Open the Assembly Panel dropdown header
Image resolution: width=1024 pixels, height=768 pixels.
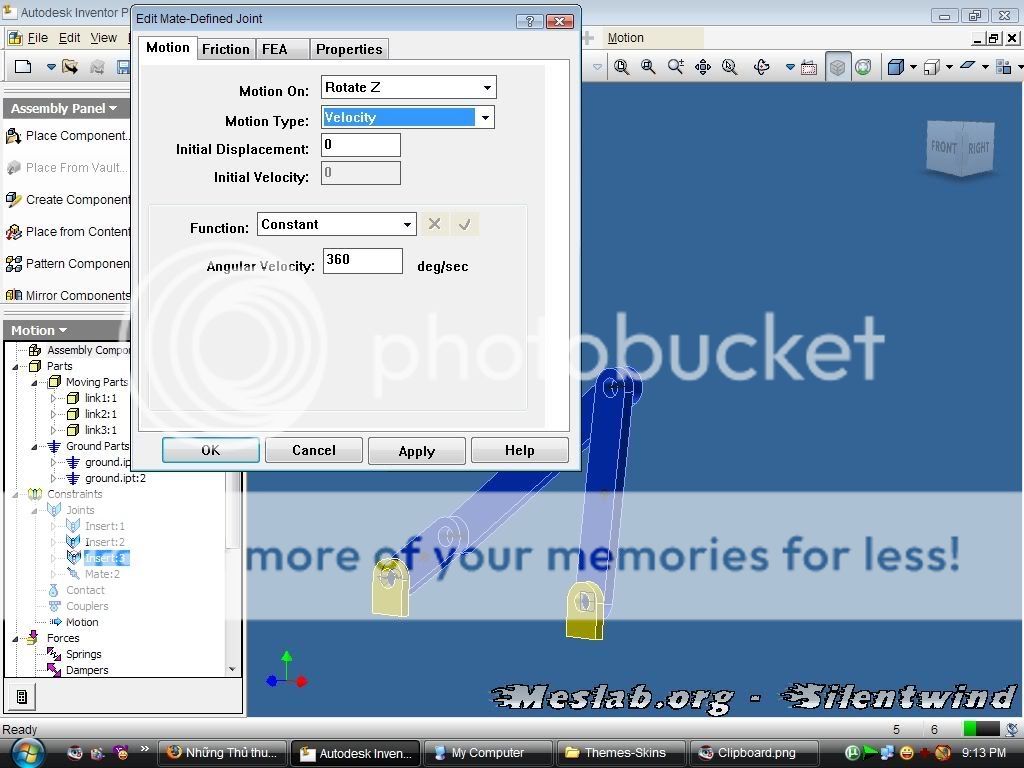coord(65,108)
